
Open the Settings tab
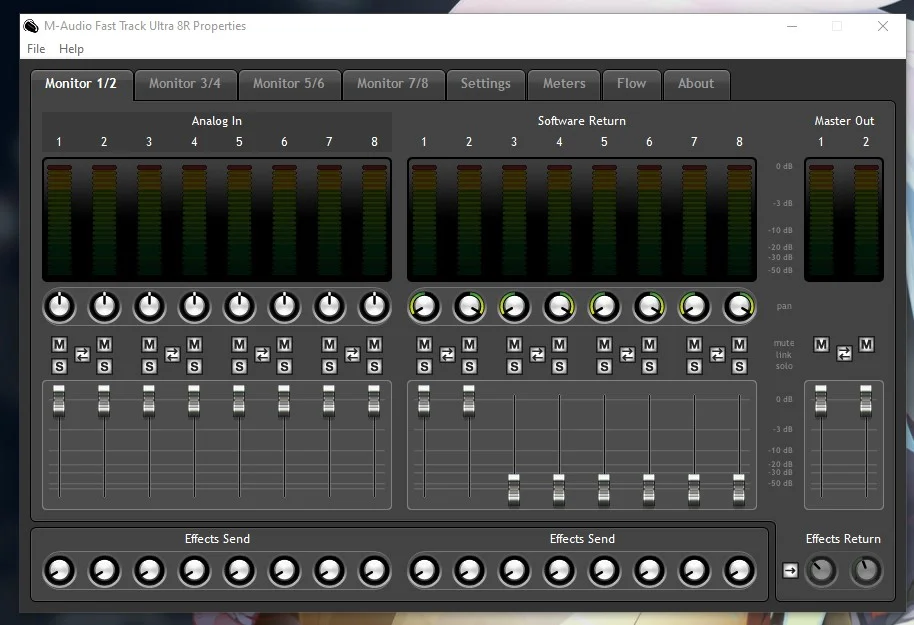coord(485,84)
